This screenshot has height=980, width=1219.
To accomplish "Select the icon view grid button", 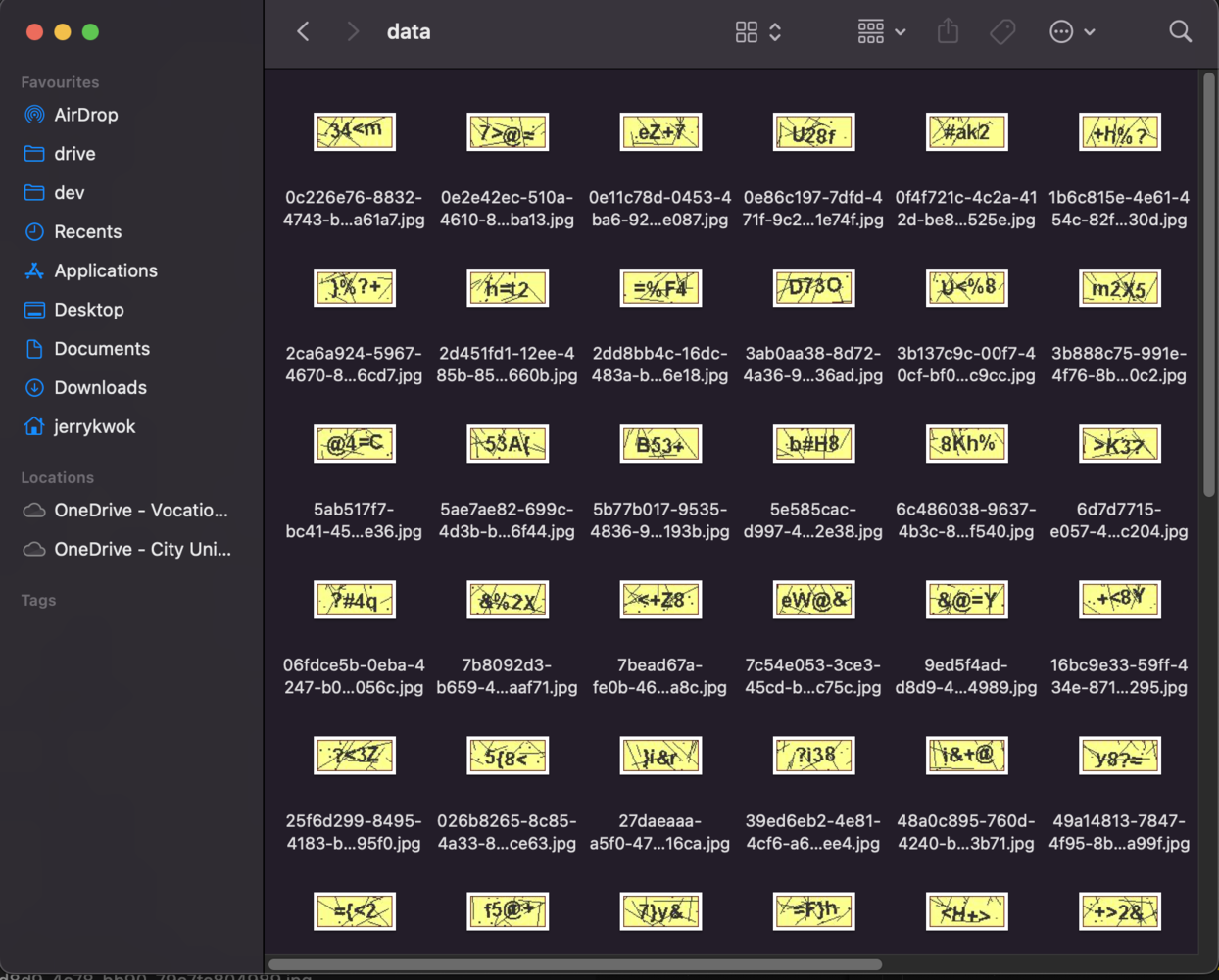I will [x=747, y=32].
